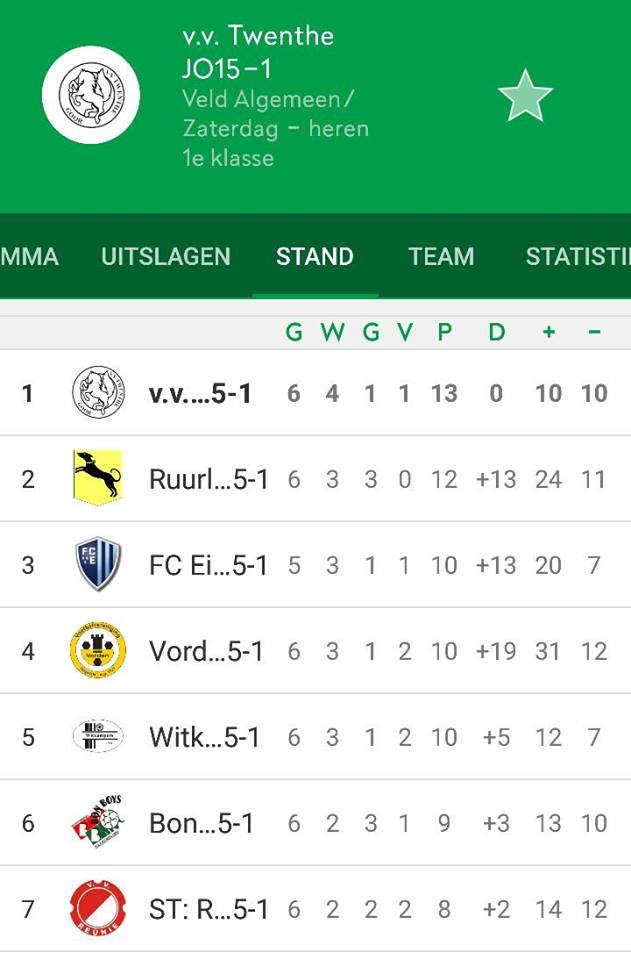Open the v.v. Twenthe club logo in header
631x960 pixels.
tap(91, 95)
